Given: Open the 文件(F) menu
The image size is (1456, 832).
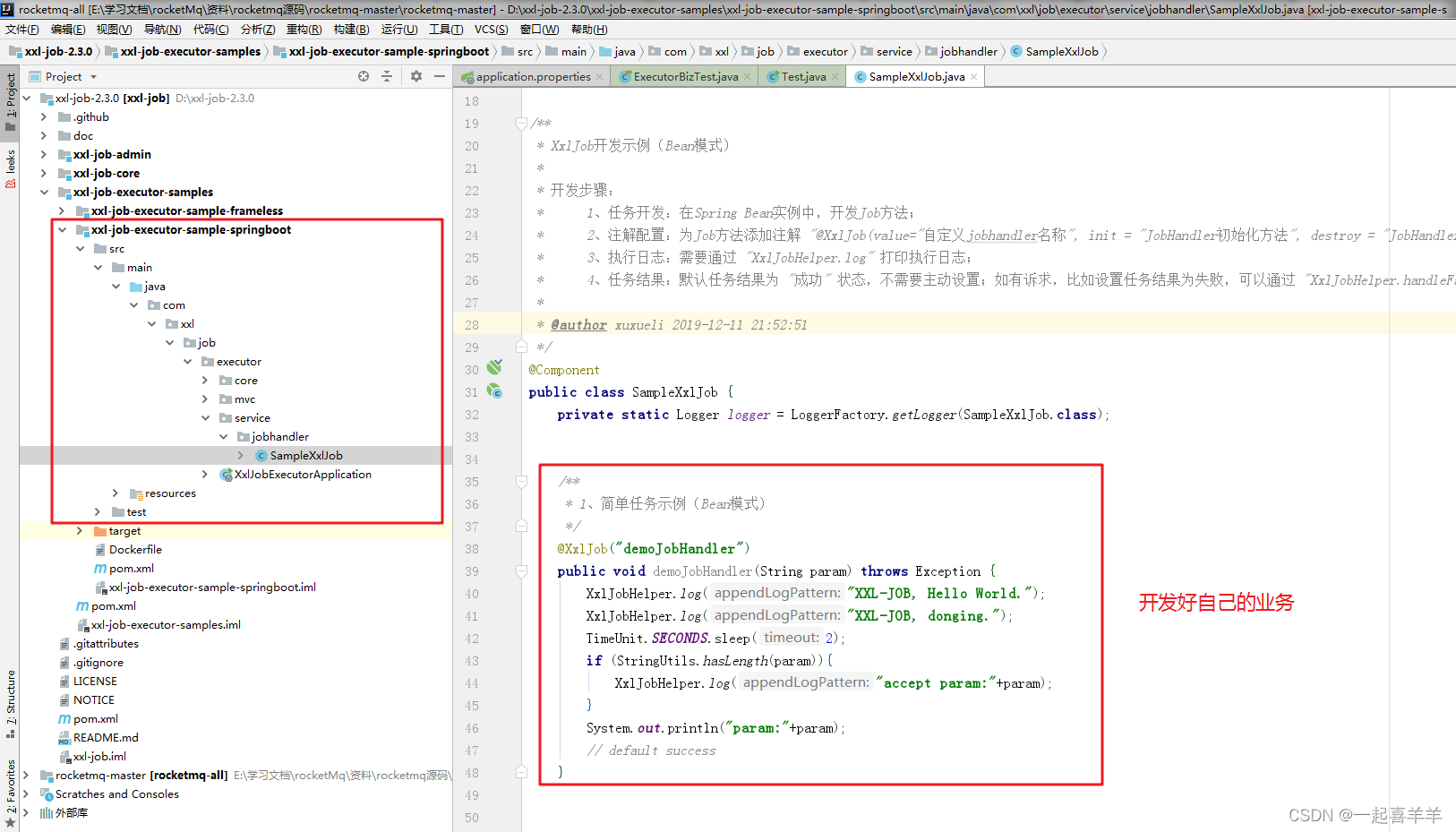Looking at the screenshot, I should point(22,30).
